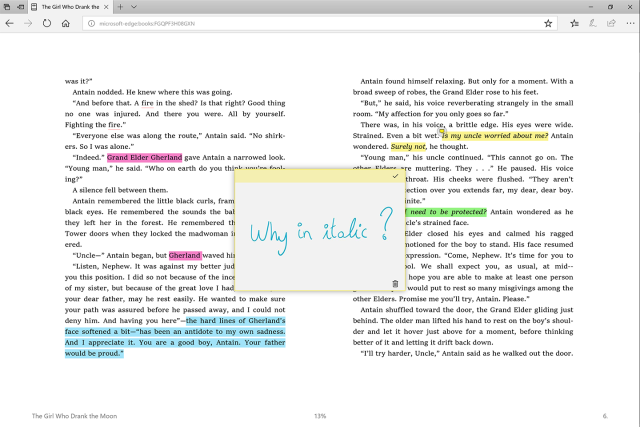Click book title The Girl Who Drank the Moon footer

[74, 416]
